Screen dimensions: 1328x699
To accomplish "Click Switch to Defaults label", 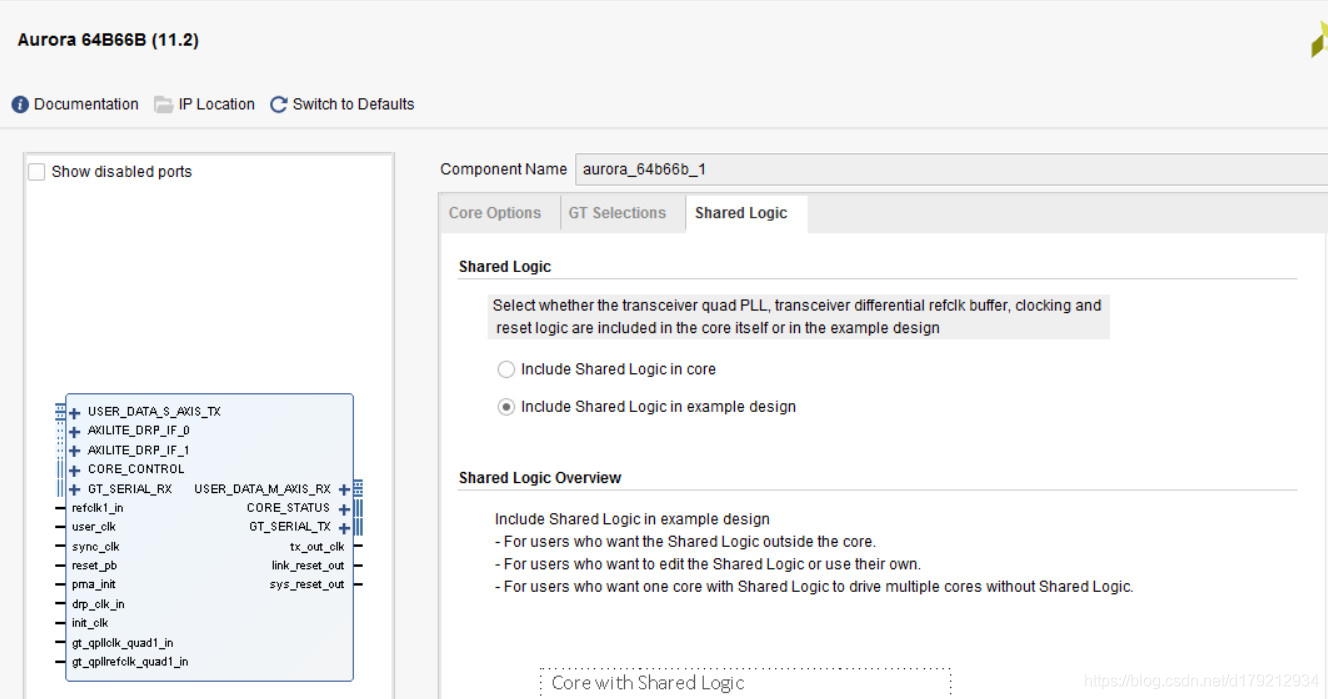I will [x=353, y=104].
